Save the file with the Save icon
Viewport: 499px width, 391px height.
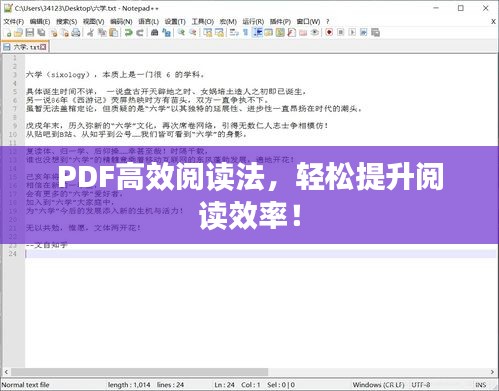point(30,33)
